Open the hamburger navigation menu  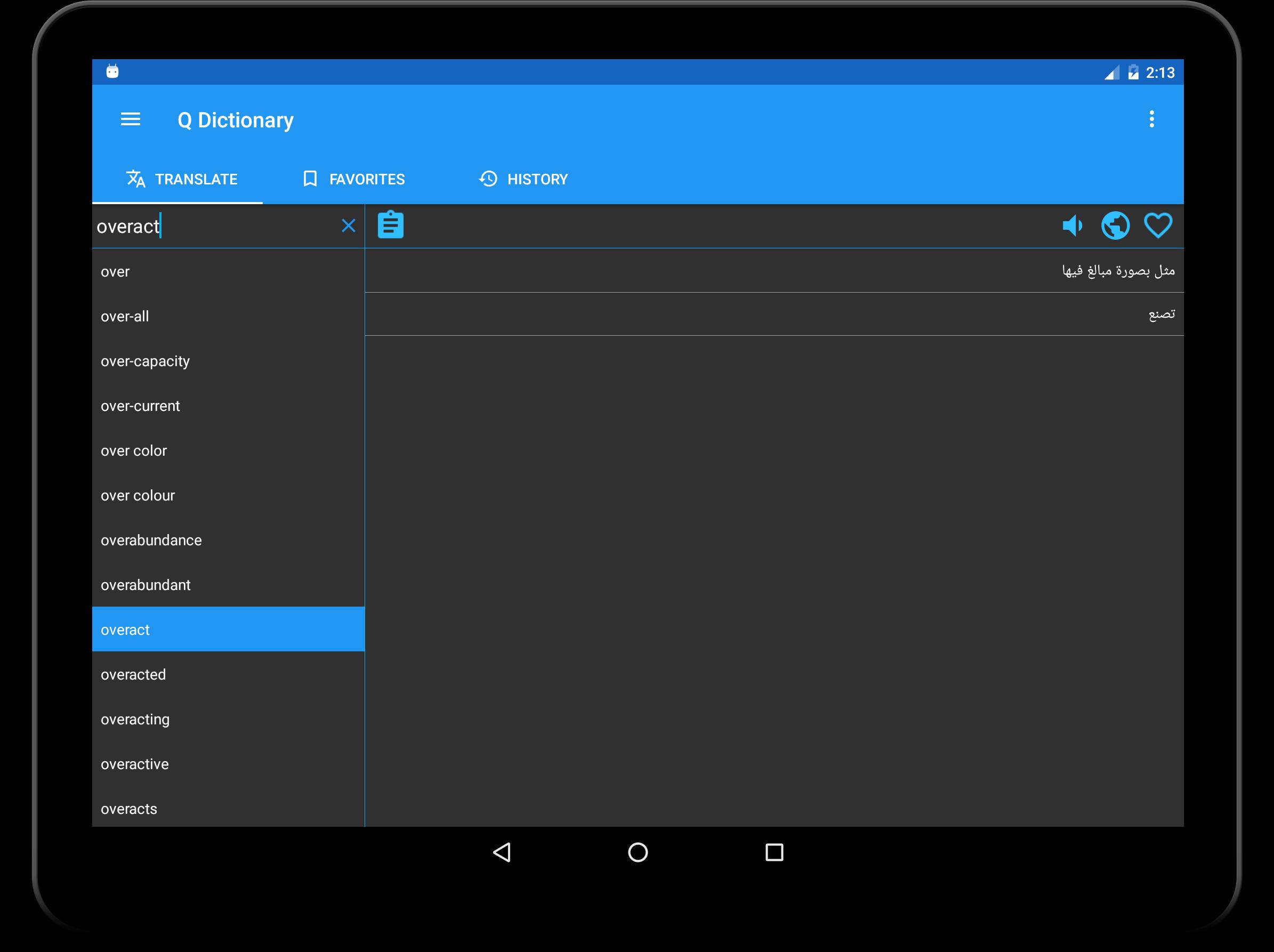130,119
